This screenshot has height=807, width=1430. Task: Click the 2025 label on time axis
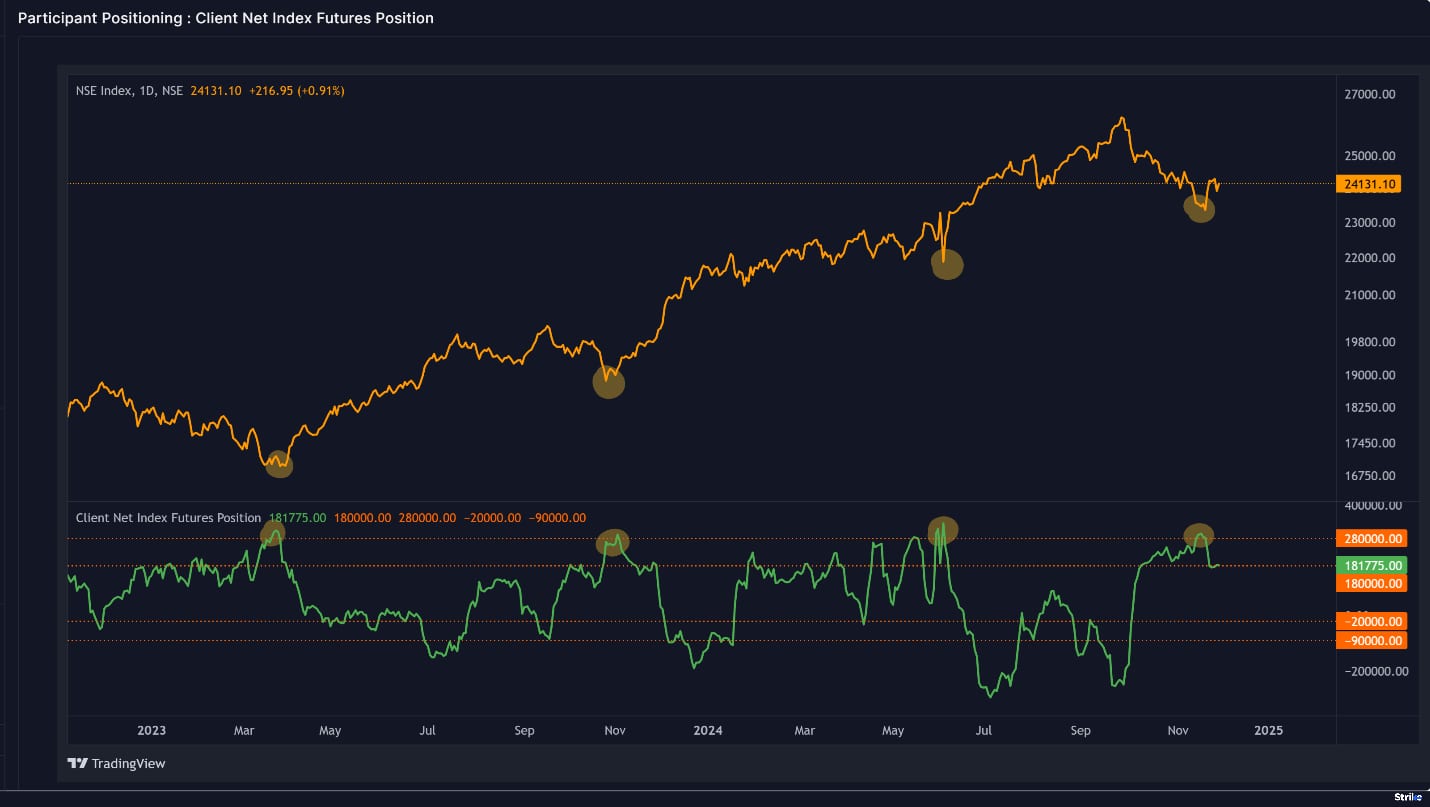1267,731
